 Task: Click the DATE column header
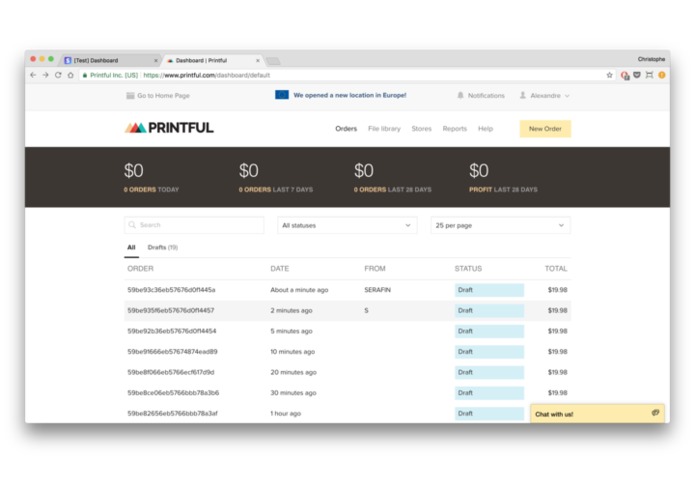pyautogui.click(x=280, y=269)
